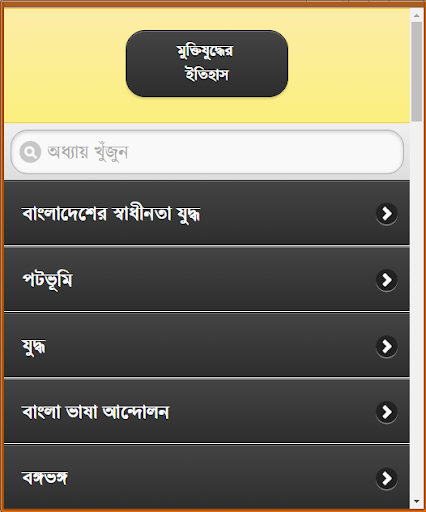Image resolution: width=426 pixels, height=512 pixels.
Task: Click the arrow icon beside যুদ্ধ
Action: (387, 346)
